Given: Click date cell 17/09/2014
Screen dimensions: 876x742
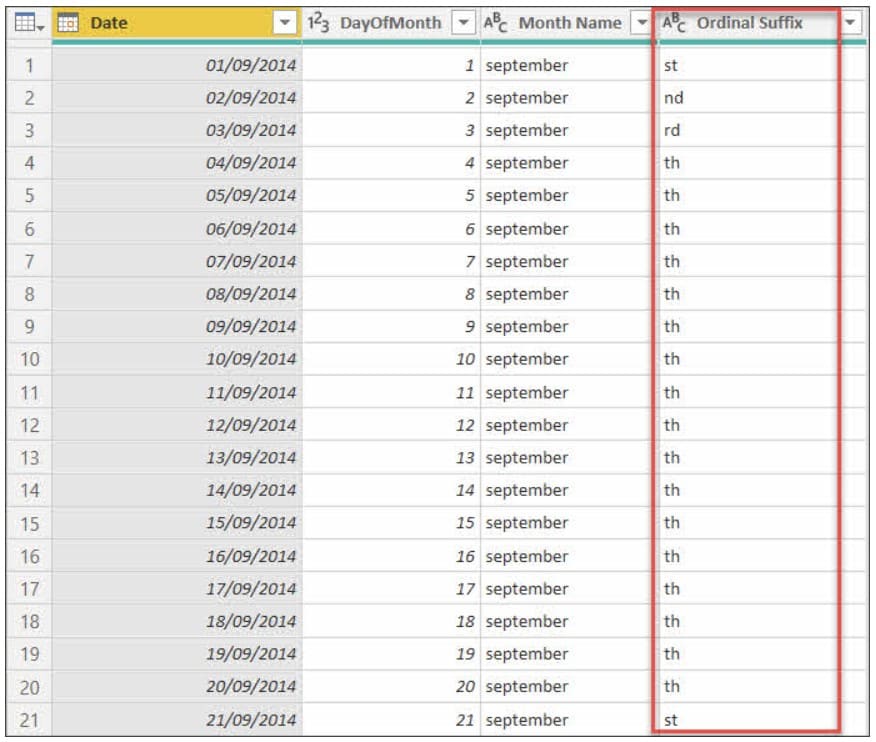Looking at the screenshot, I should click(x=177, y=589).
